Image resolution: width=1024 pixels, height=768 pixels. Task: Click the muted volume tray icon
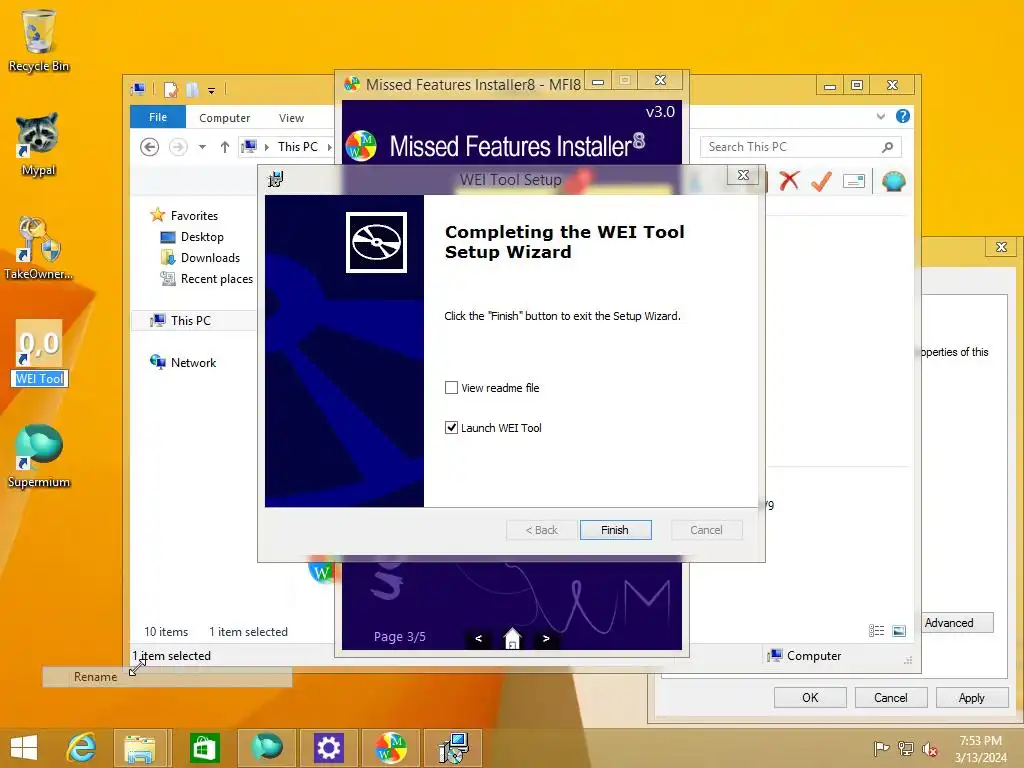929,748
